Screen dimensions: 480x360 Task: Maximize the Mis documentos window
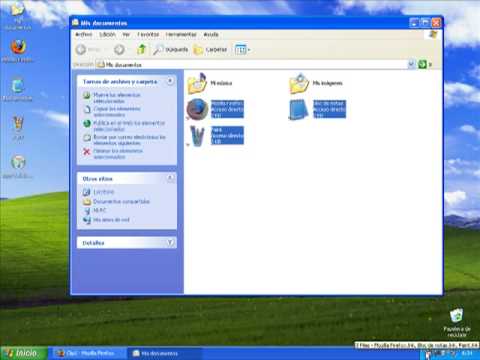pyautogui.click(x=425, y=23)
